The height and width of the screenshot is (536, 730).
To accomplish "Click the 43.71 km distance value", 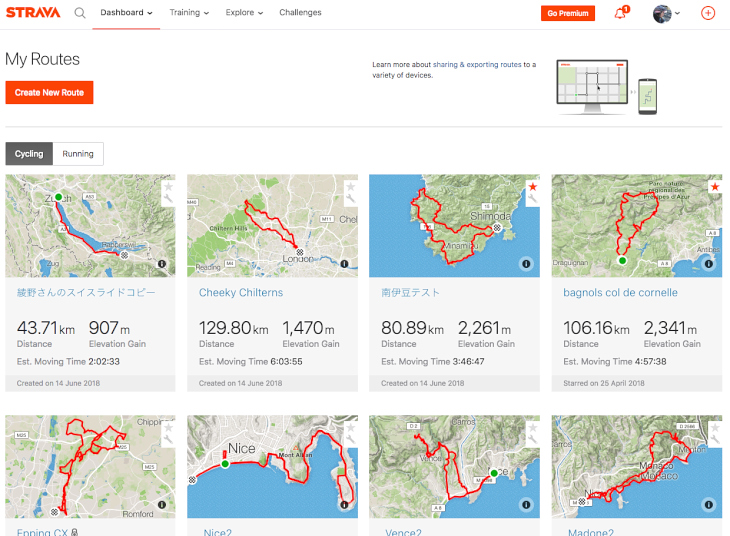I will (46, 328).
